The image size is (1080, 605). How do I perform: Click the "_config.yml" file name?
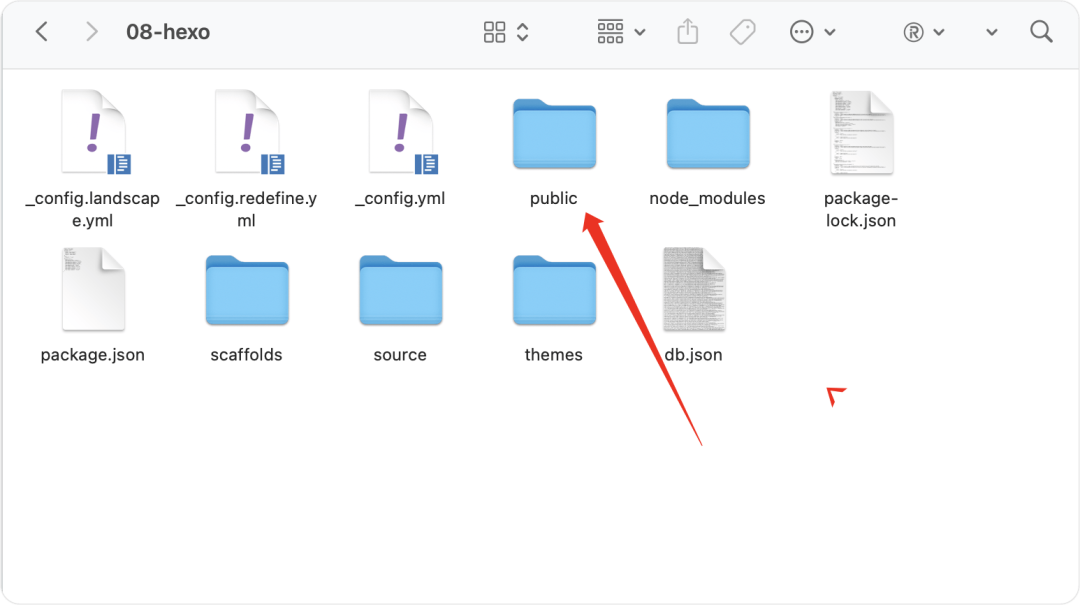400,198
